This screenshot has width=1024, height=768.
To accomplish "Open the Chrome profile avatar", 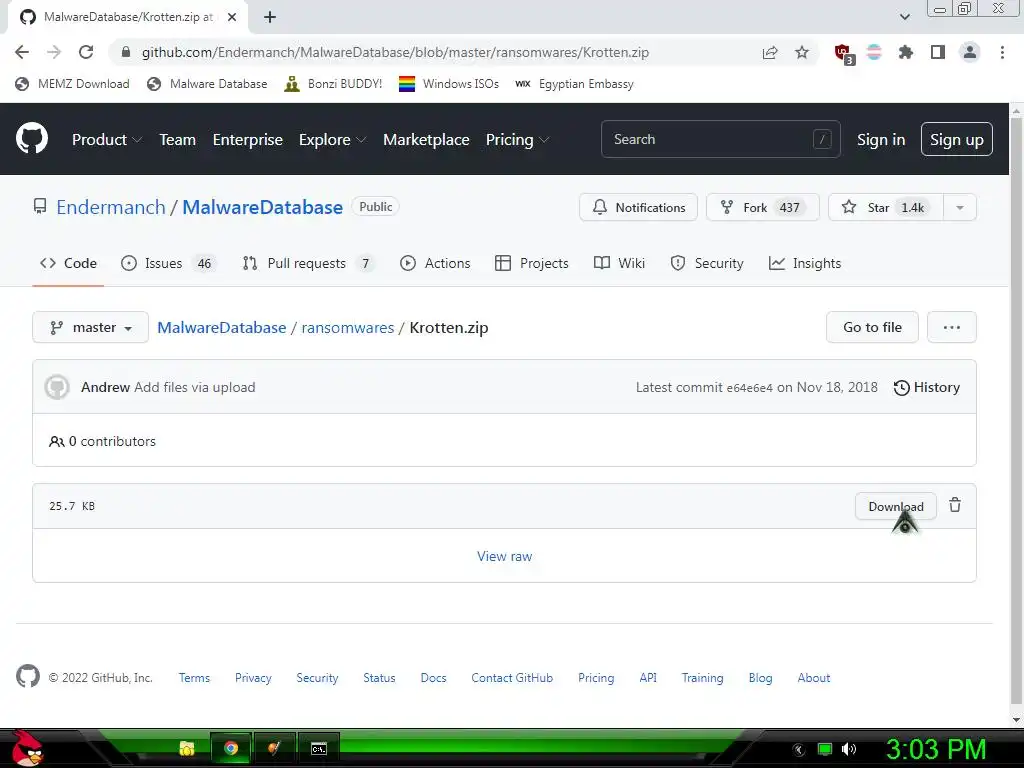I will tap(970, 52).
